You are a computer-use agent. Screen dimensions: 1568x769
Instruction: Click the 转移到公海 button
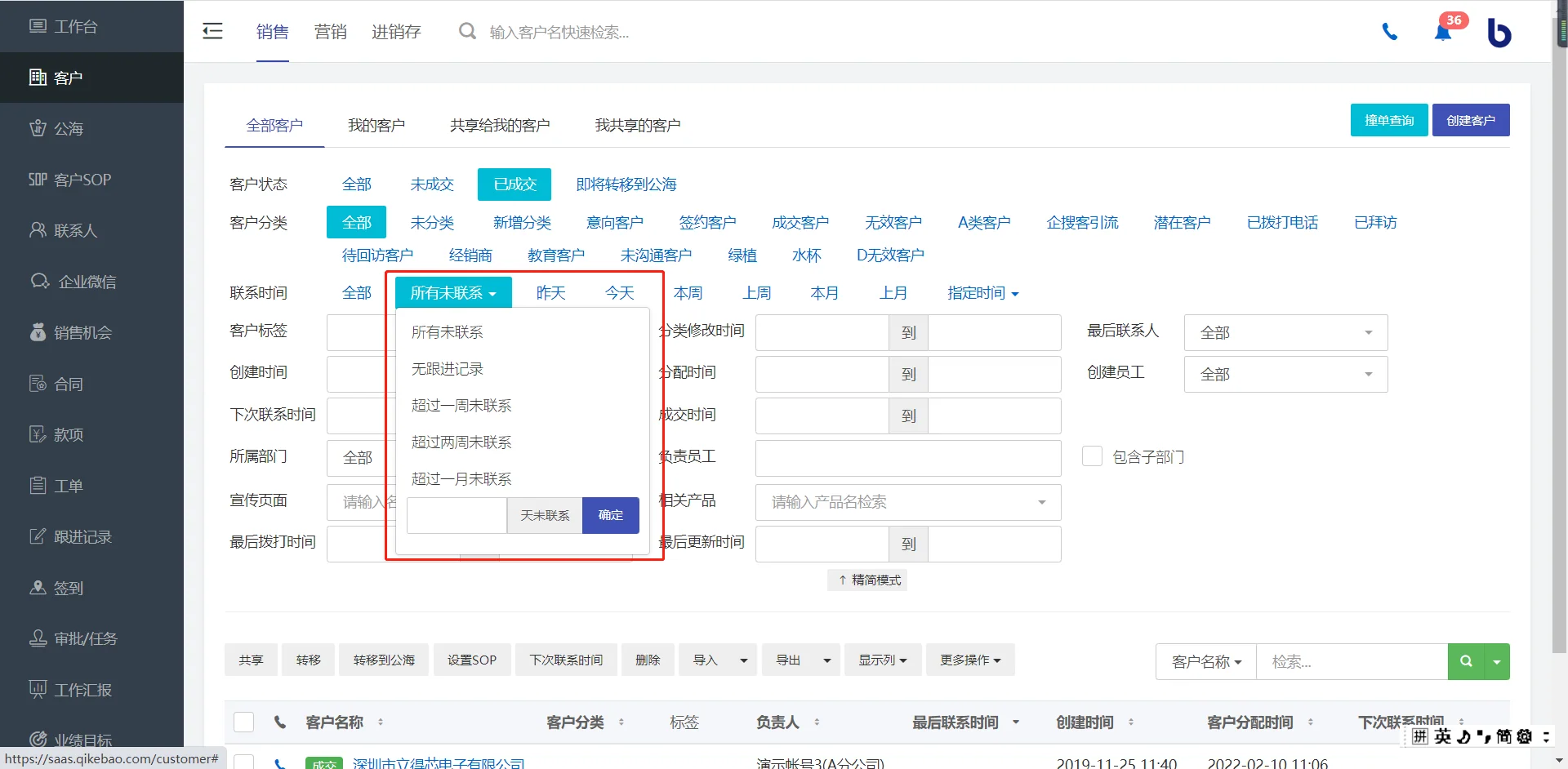[384, 660]
